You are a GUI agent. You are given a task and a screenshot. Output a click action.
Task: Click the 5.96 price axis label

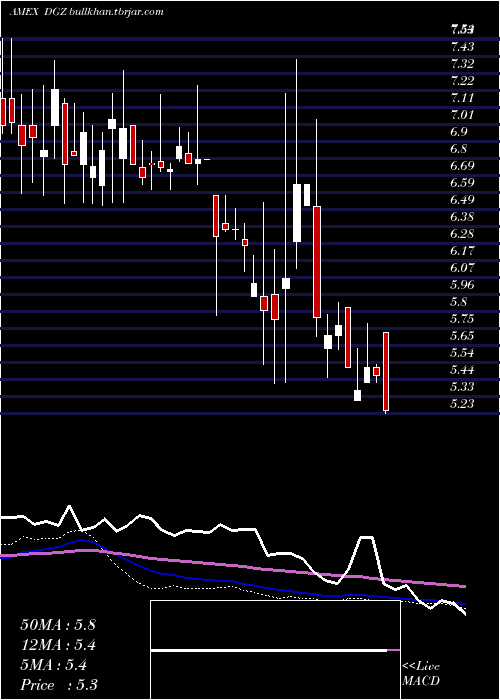(462, 285)
